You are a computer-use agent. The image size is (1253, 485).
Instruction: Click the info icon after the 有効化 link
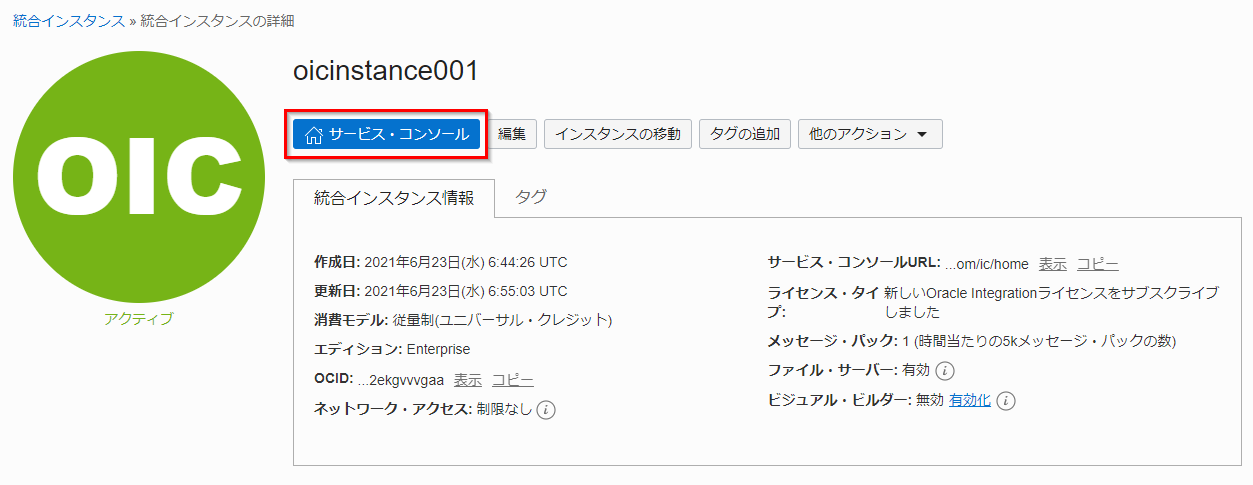[1006, 401]
